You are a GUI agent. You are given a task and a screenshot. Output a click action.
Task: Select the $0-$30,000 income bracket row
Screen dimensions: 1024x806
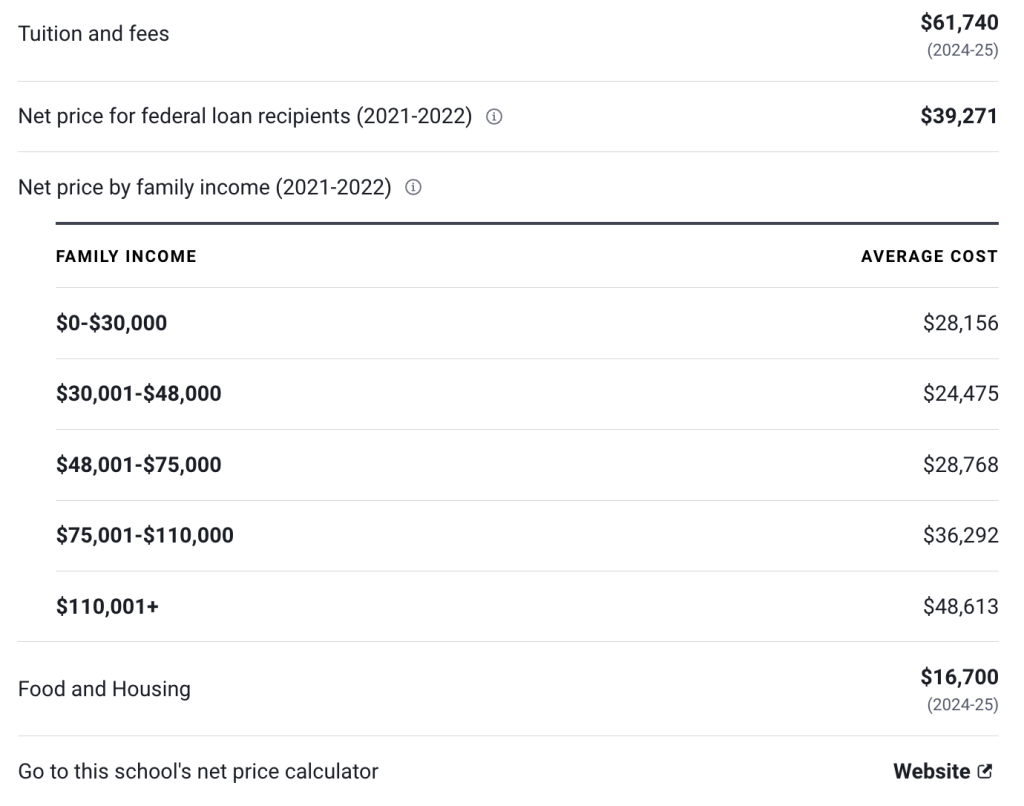pos(110,323)
